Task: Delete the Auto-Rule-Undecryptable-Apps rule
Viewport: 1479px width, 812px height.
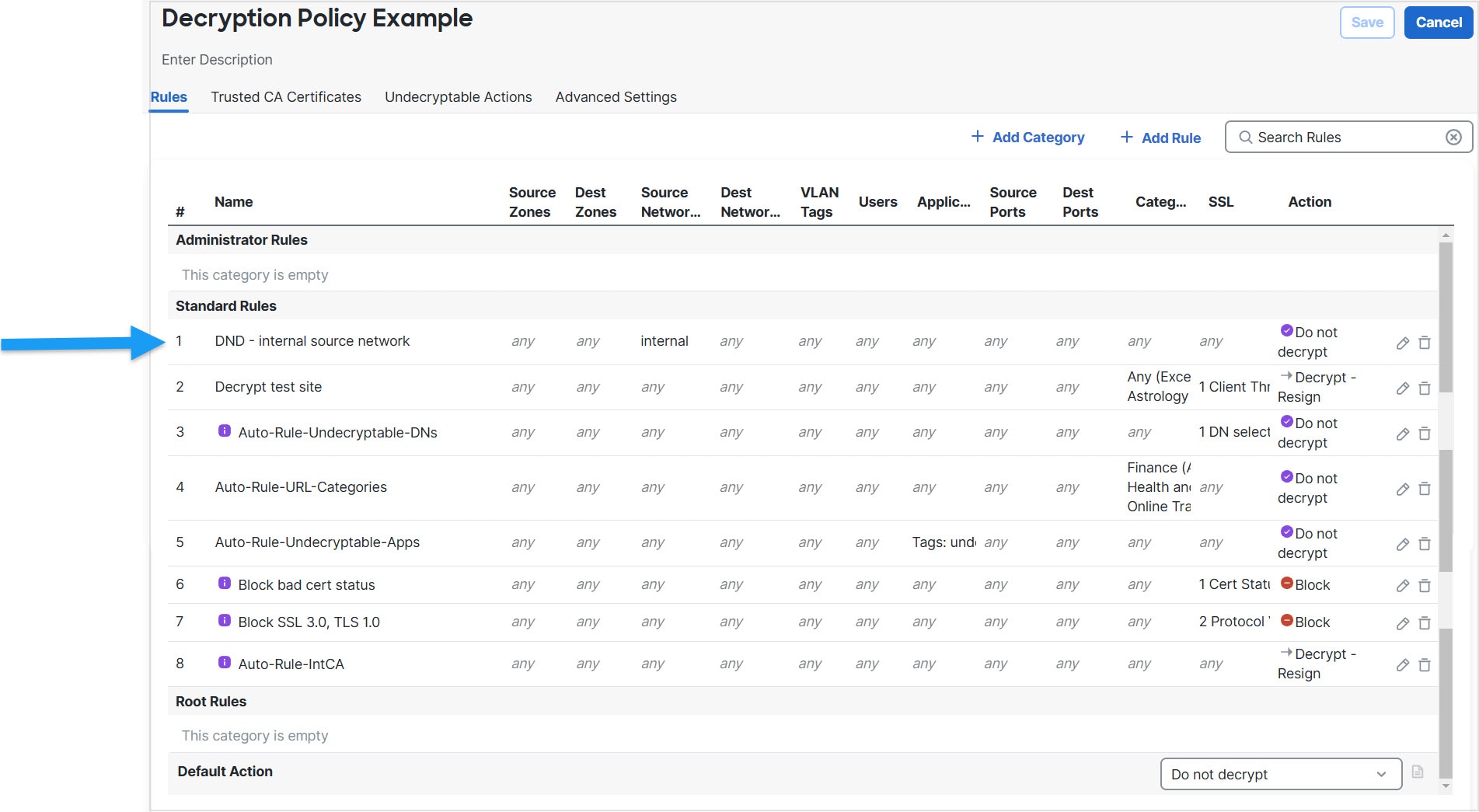Action: tap(1425, 544)
